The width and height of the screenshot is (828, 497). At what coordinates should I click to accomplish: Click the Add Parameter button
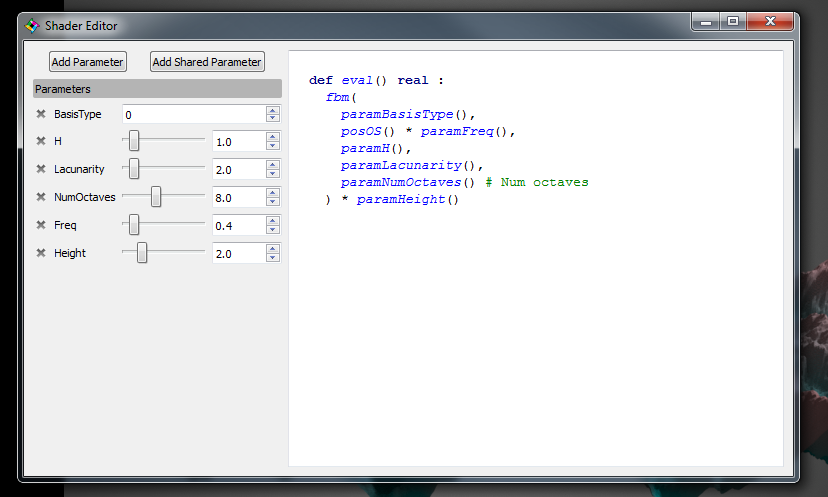click(x=88, y=62)
